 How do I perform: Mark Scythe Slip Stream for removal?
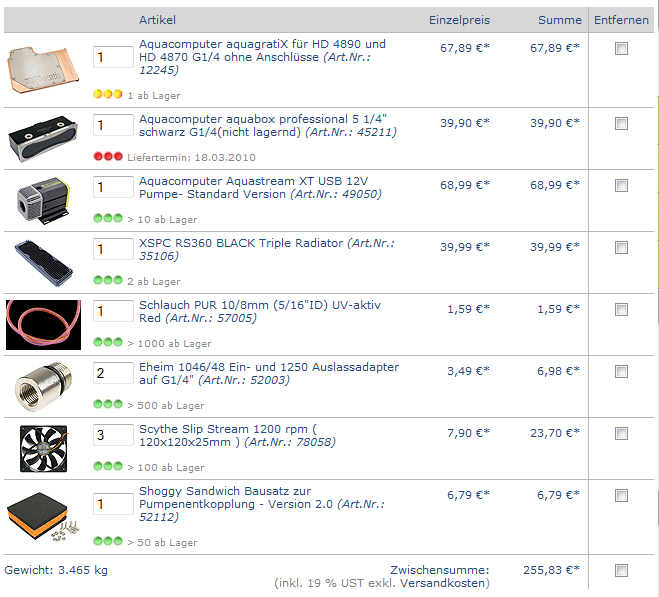click(621, 433)
